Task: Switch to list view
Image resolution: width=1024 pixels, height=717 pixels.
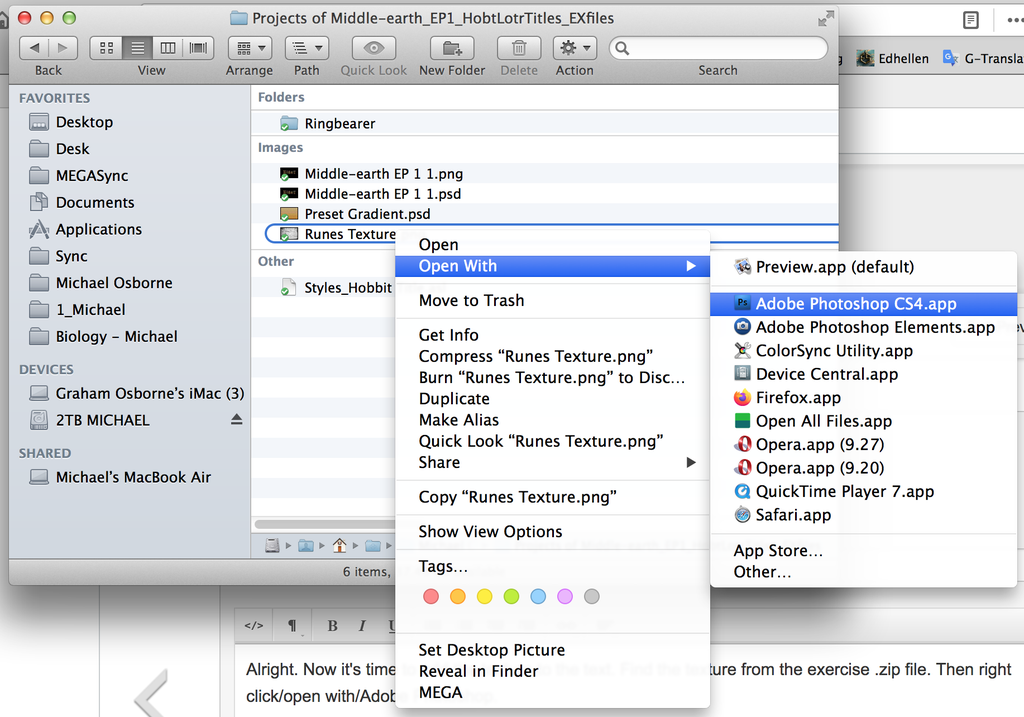Action: (x=137, y=48)
